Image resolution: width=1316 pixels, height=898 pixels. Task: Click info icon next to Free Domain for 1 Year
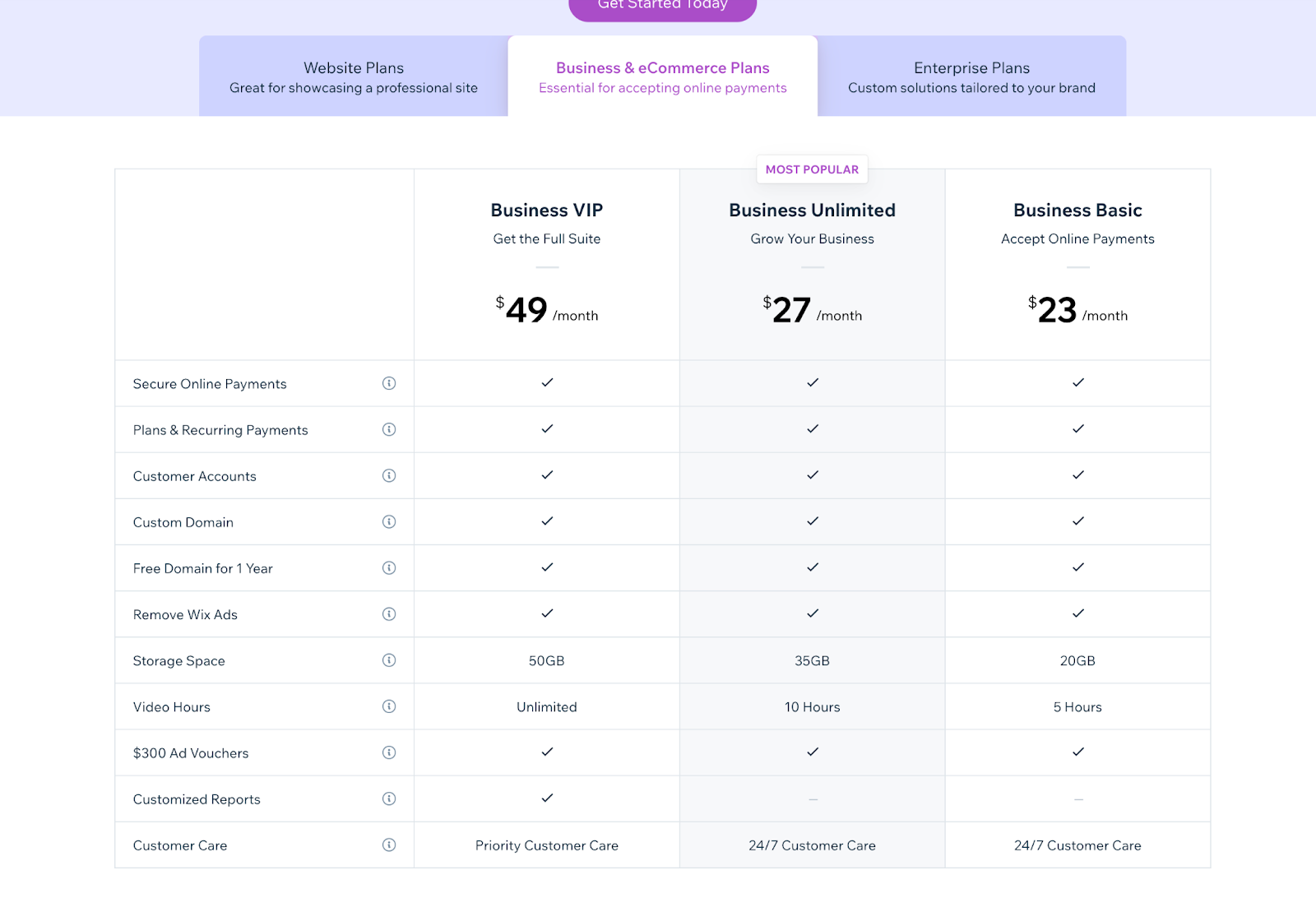click(389, 567)
